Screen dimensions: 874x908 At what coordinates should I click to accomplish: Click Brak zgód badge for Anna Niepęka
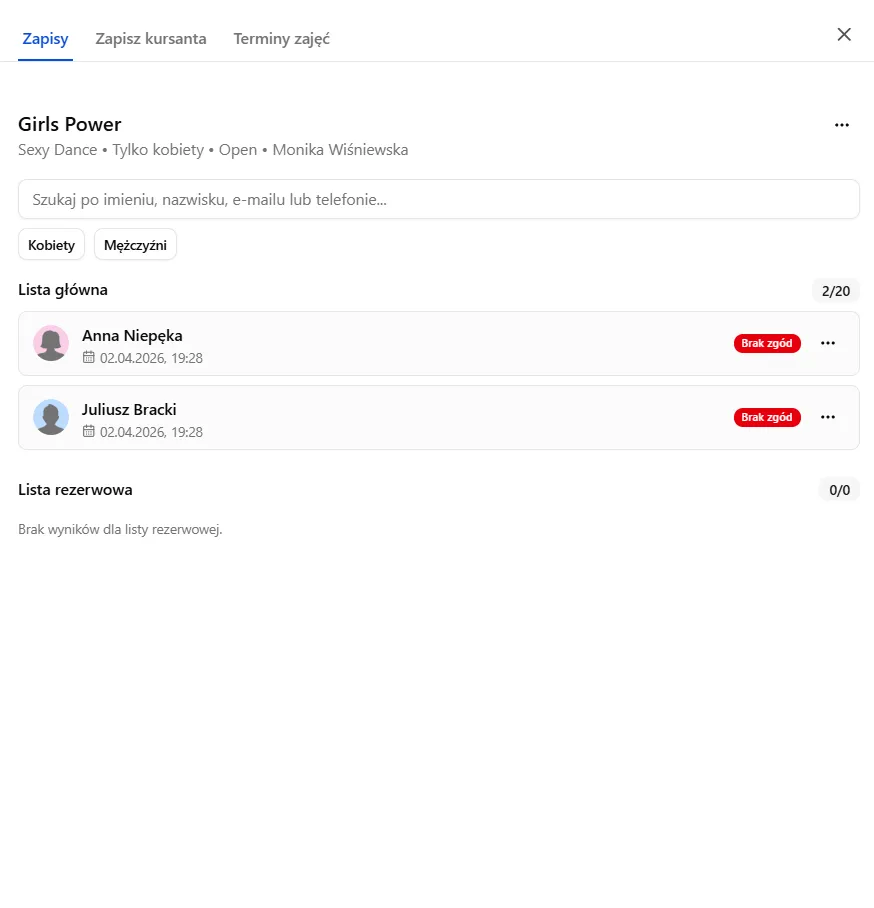[767, 343]
